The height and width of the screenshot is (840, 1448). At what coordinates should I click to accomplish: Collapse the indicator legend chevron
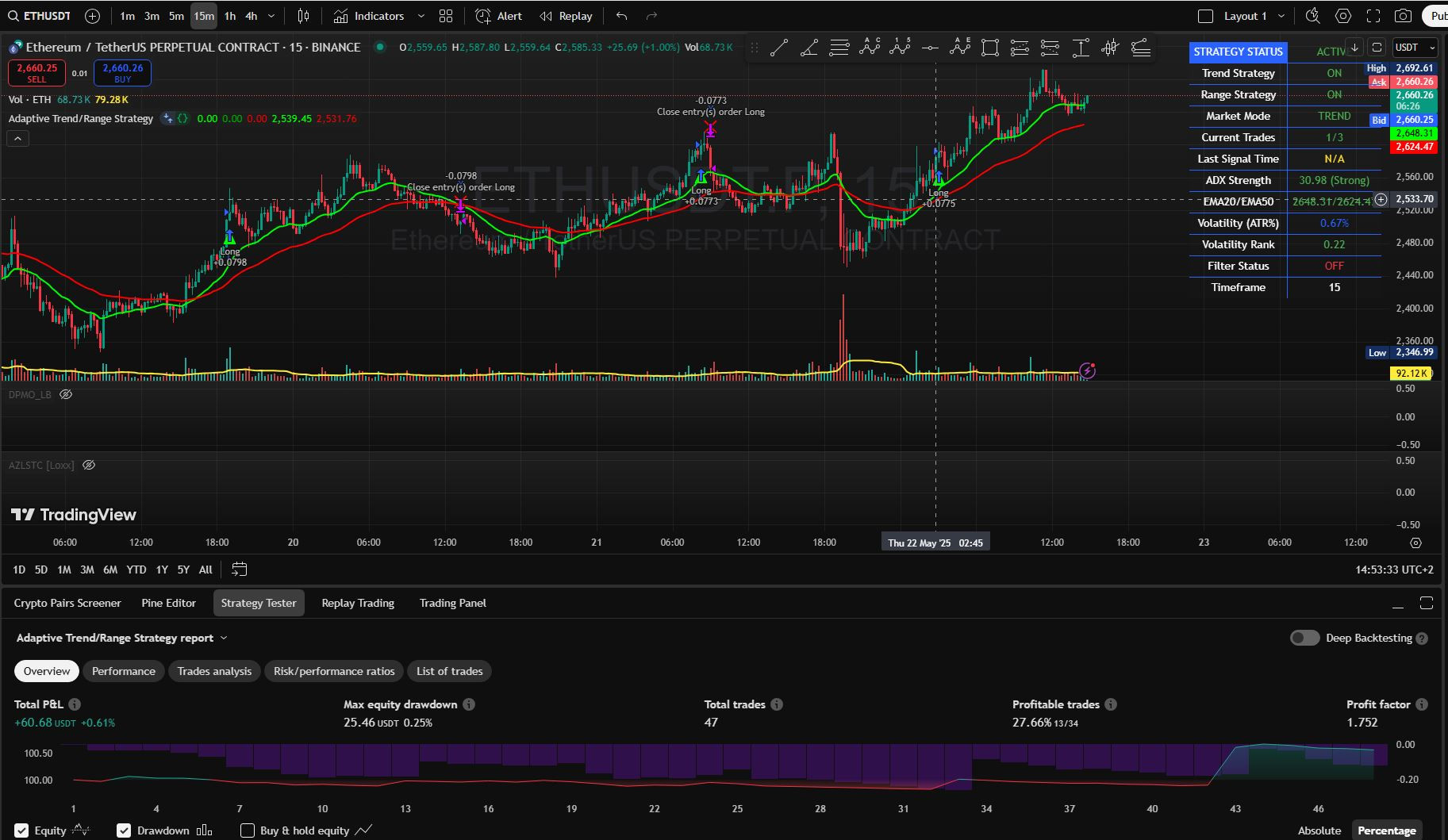pyautogui.click(x=18, y=139)
